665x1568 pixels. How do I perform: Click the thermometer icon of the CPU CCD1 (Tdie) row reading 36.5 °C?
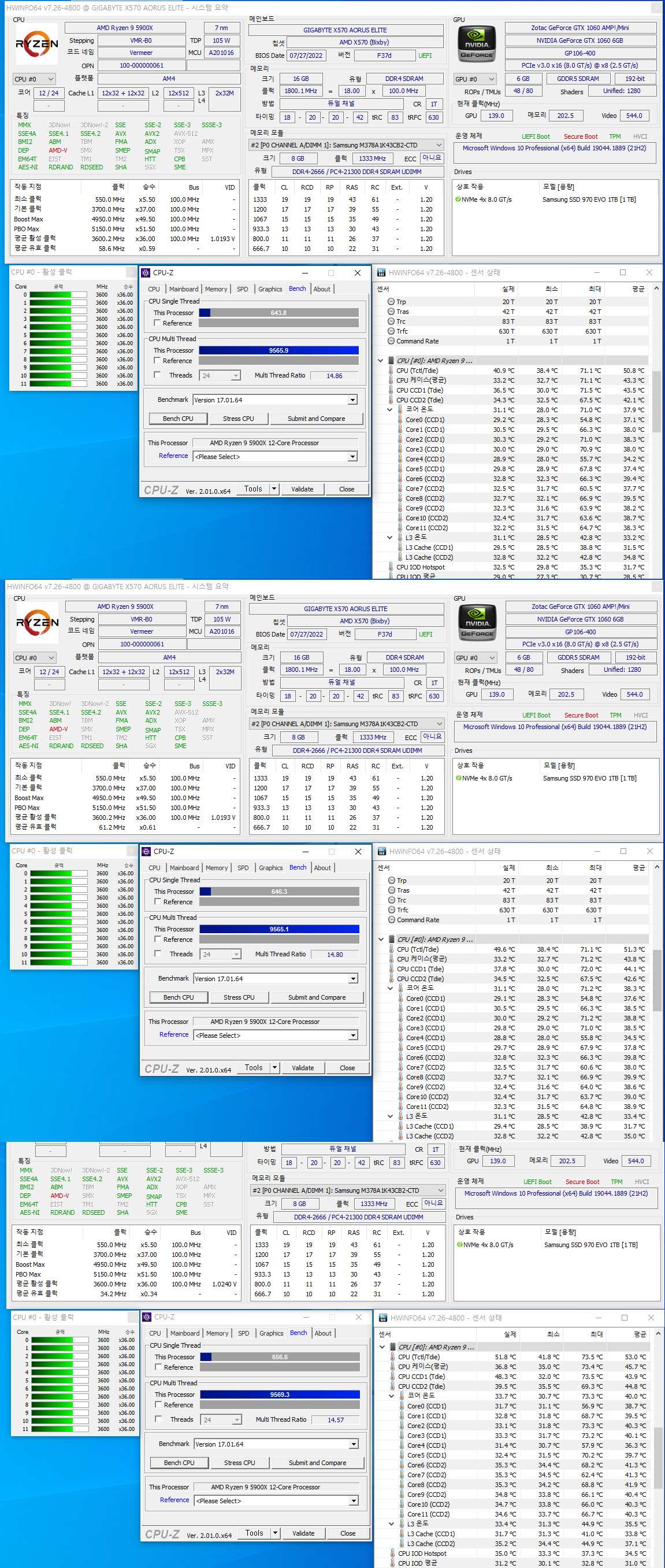pos(391,390)
